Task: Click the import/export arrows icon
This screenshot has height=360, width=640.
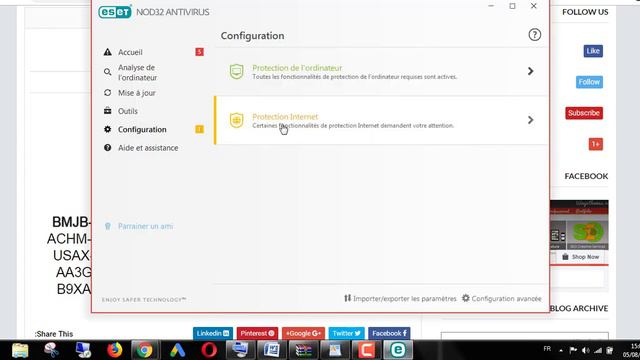Action: (347, 298)
